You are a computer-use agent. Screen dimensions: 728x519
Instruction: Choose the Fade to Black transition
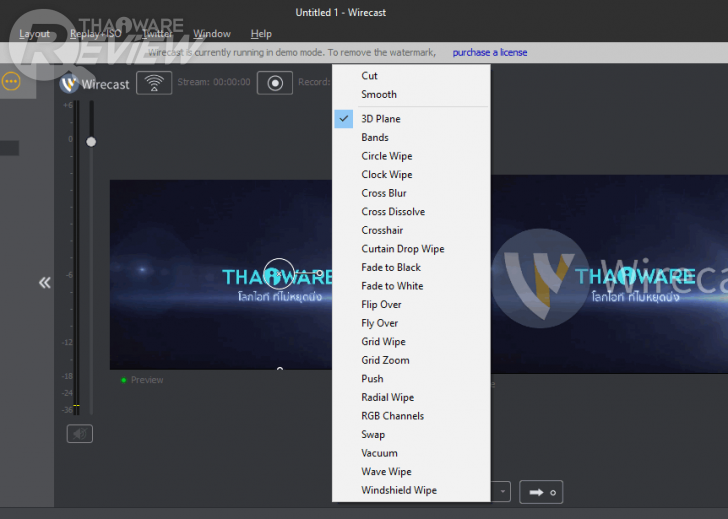click(411, 267)
